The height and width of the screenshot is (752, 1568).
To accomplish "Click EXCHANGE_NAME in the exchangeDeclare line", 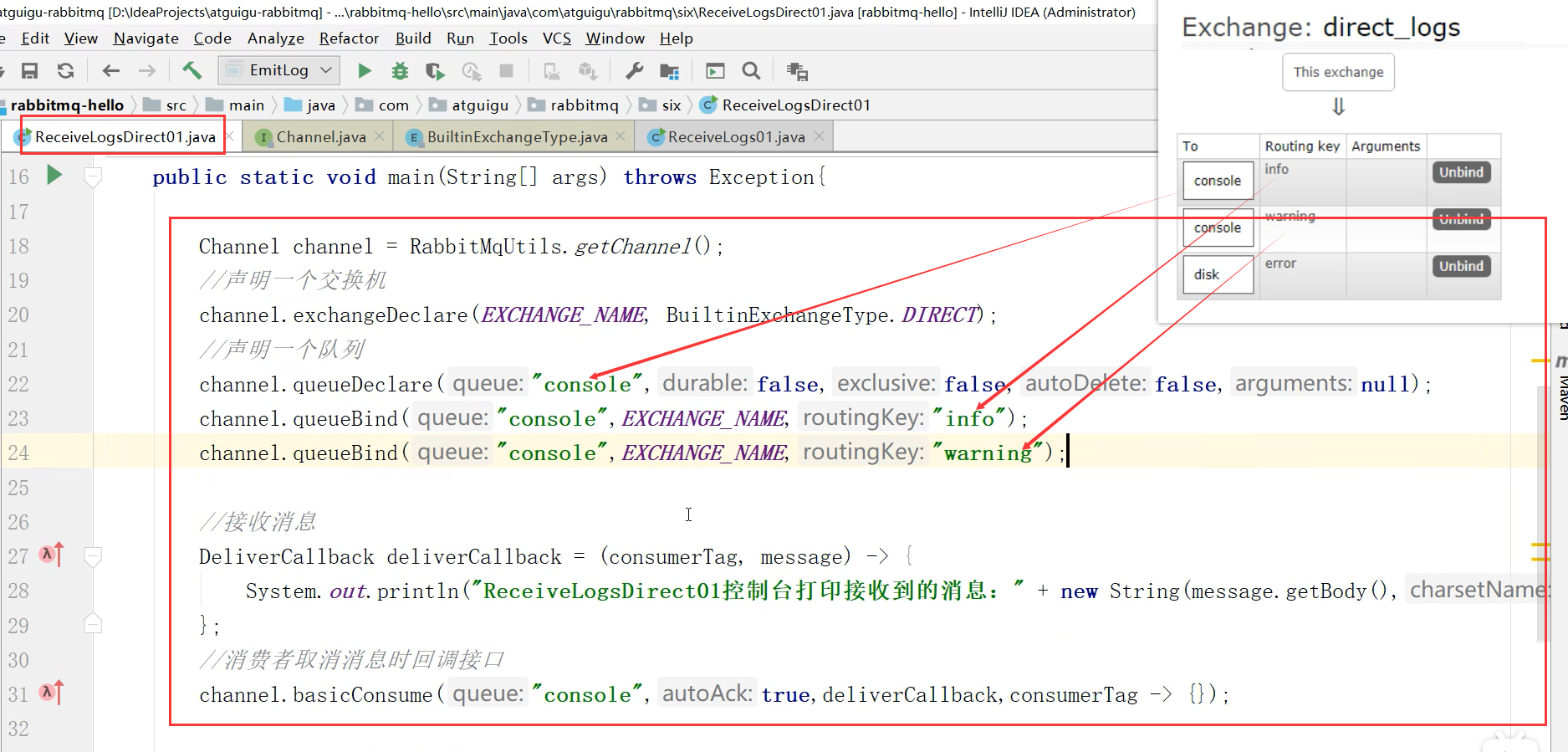I will 563,315.
